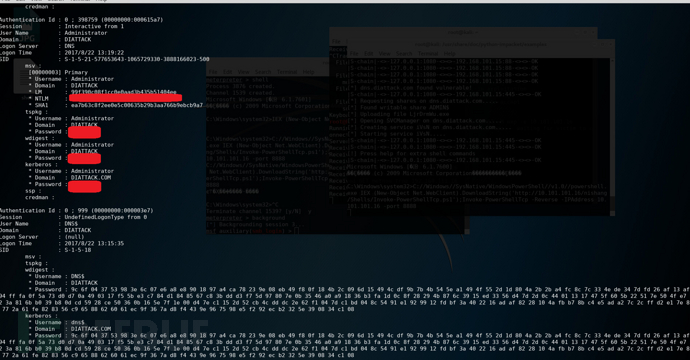Click User Name value 'DNS$'
This screenshot has width=690, height=360.
(71, 224)
